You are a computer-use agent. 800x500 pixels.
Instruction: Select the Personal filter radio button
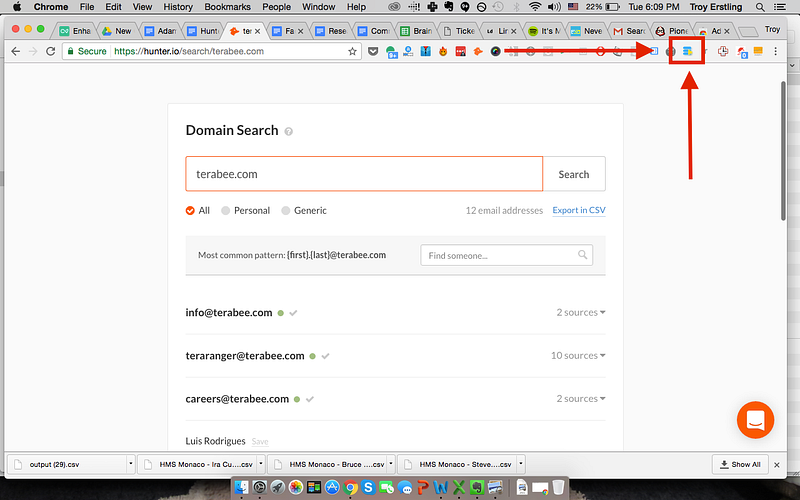point(226,211)
